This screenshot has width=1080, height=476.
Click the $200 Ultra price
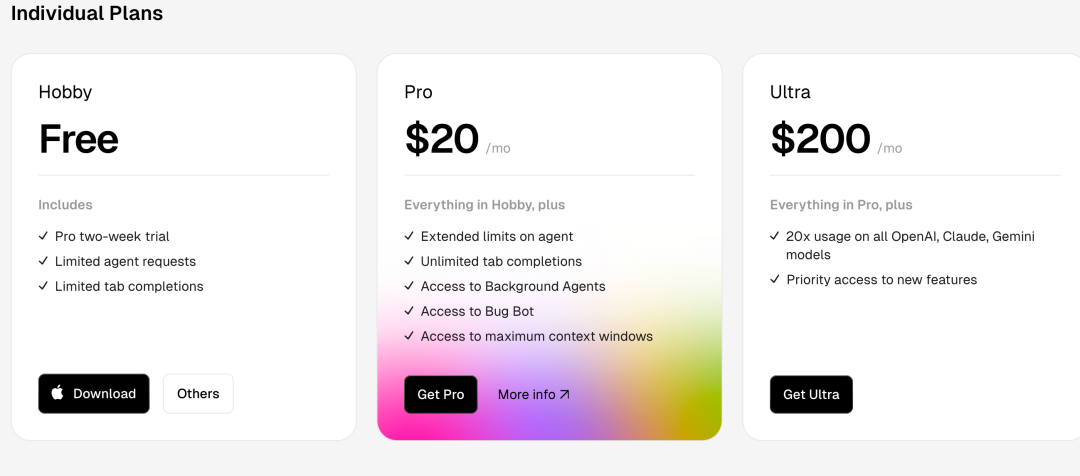[820, 138]
